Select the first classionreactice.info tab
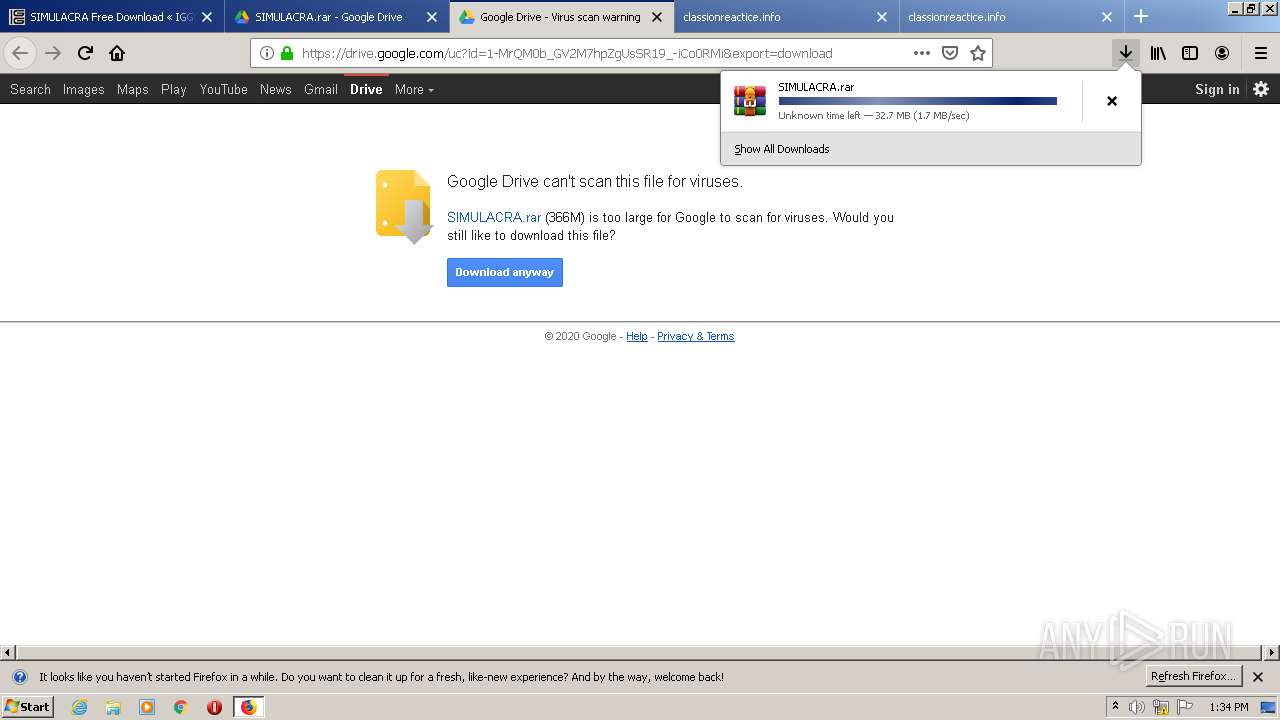The image size is (1280, 720). coord(786,17)
